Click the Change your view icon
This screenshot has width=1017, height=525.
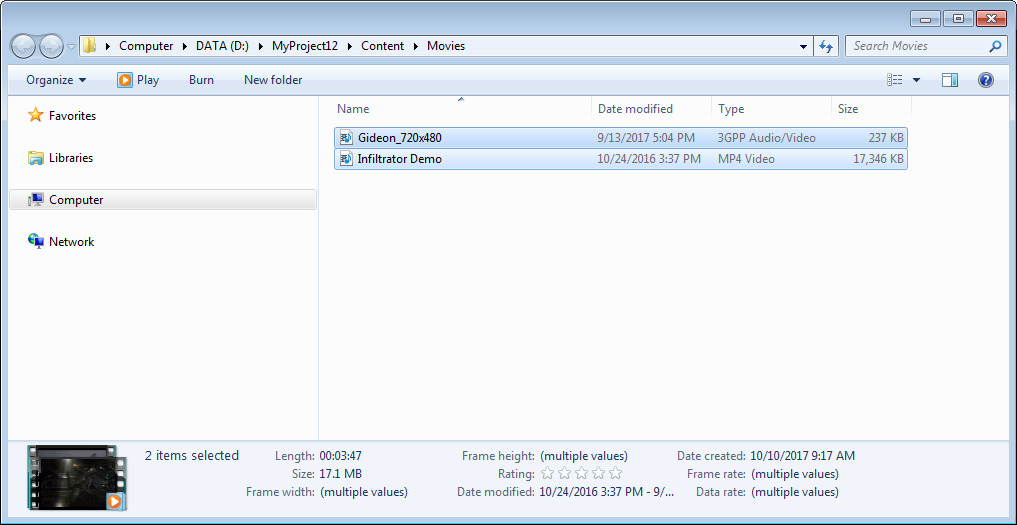tap(895, 80)
